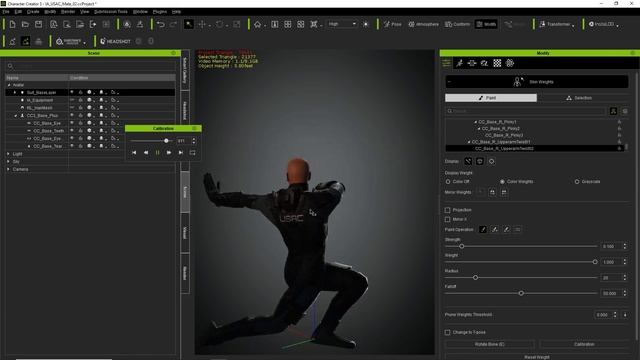Click the sun light toggle icon next to quality dropdown
This screenshot has width=640, height=360.
click(x=366, y=24)
